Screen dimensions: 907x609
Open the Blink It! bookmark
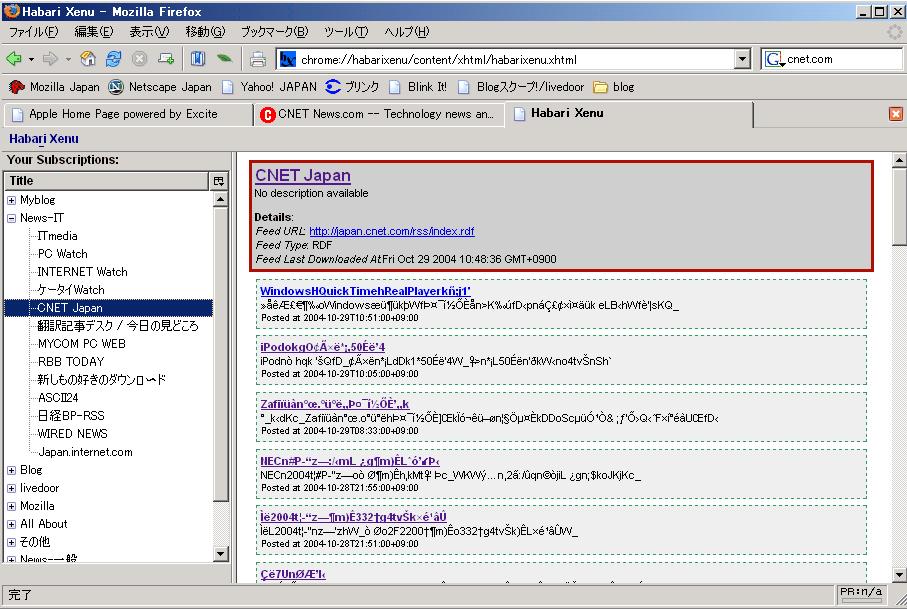pos(418,87)
